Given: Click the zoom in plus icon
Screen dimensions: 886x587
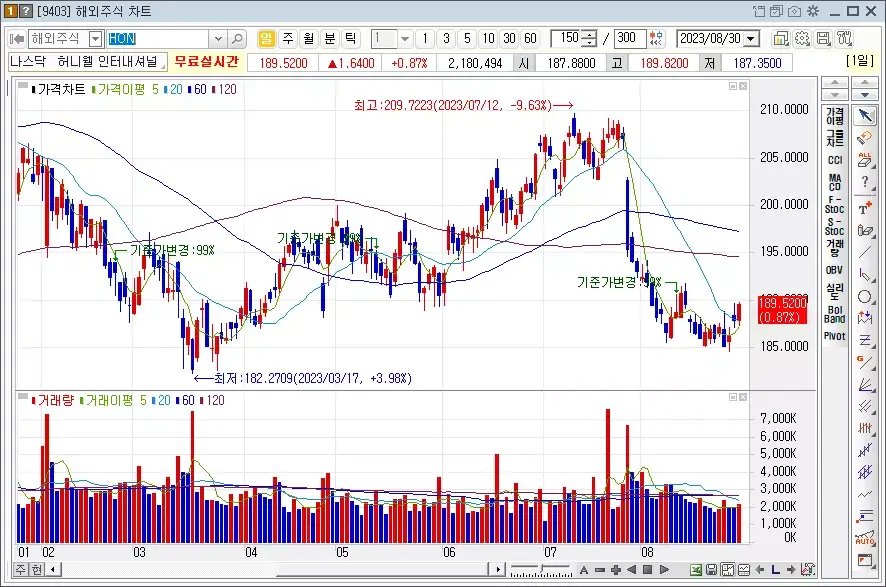Looking at the screenshot, I should pos(616,569).
